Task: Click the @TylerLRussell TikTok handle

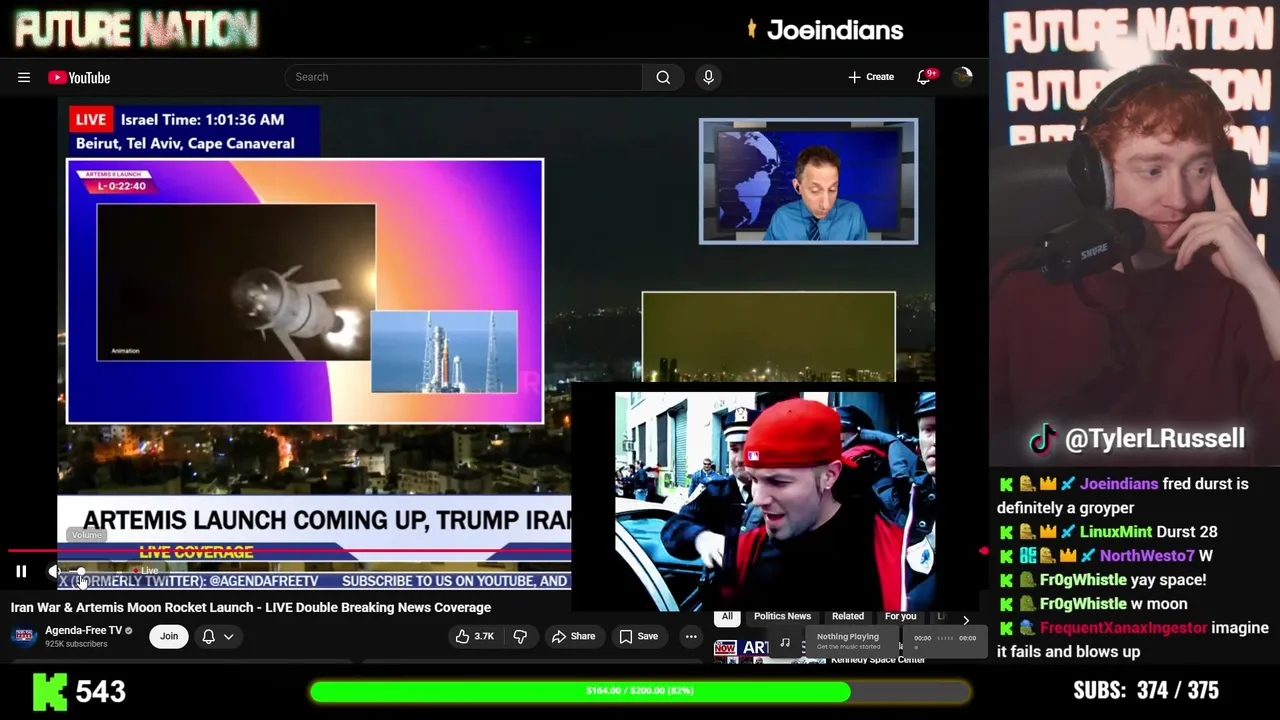Action: (x=1155, y=438)
